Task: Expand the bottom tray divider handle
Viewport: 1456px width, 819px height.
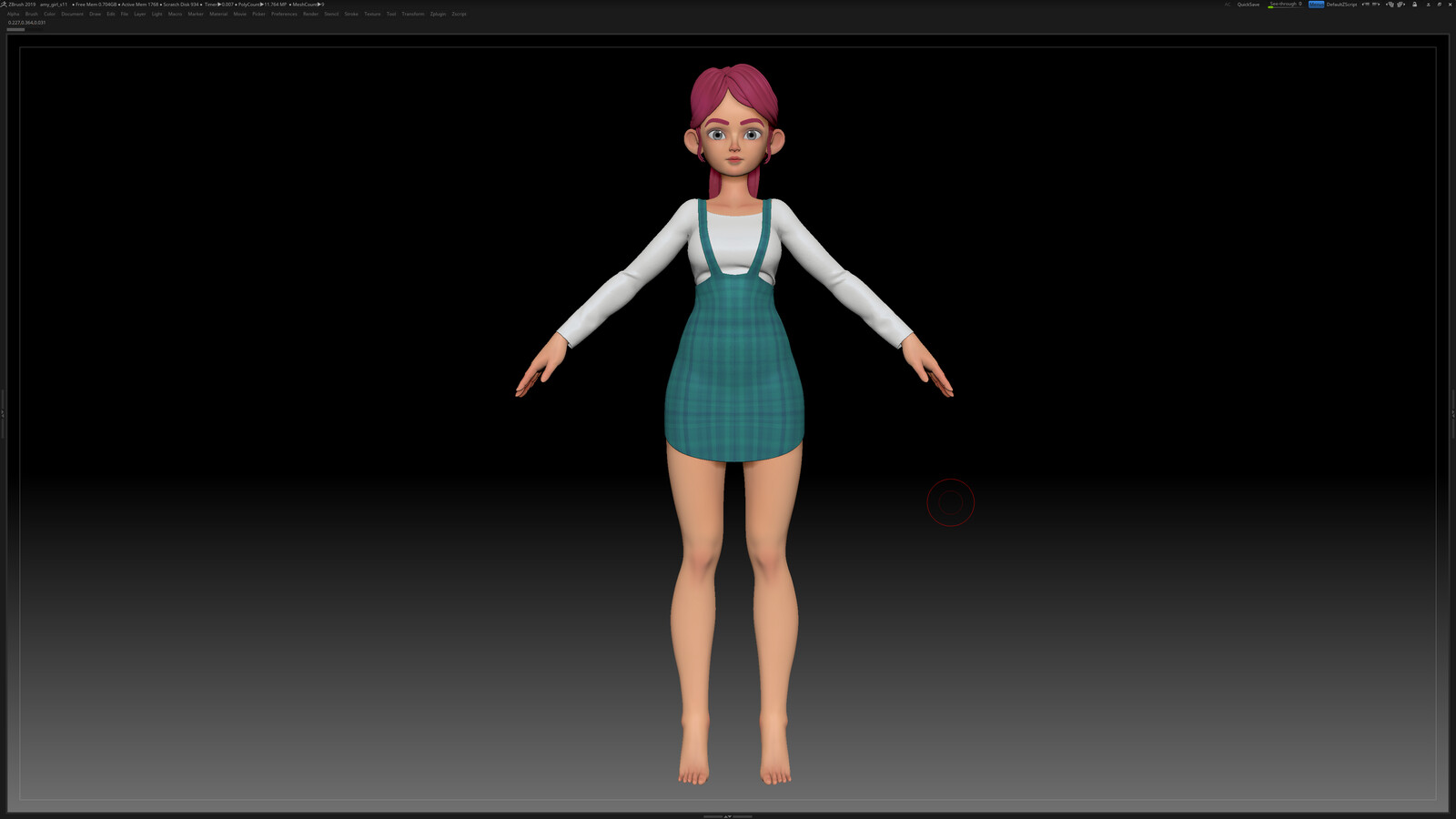Action: point(728,816)
